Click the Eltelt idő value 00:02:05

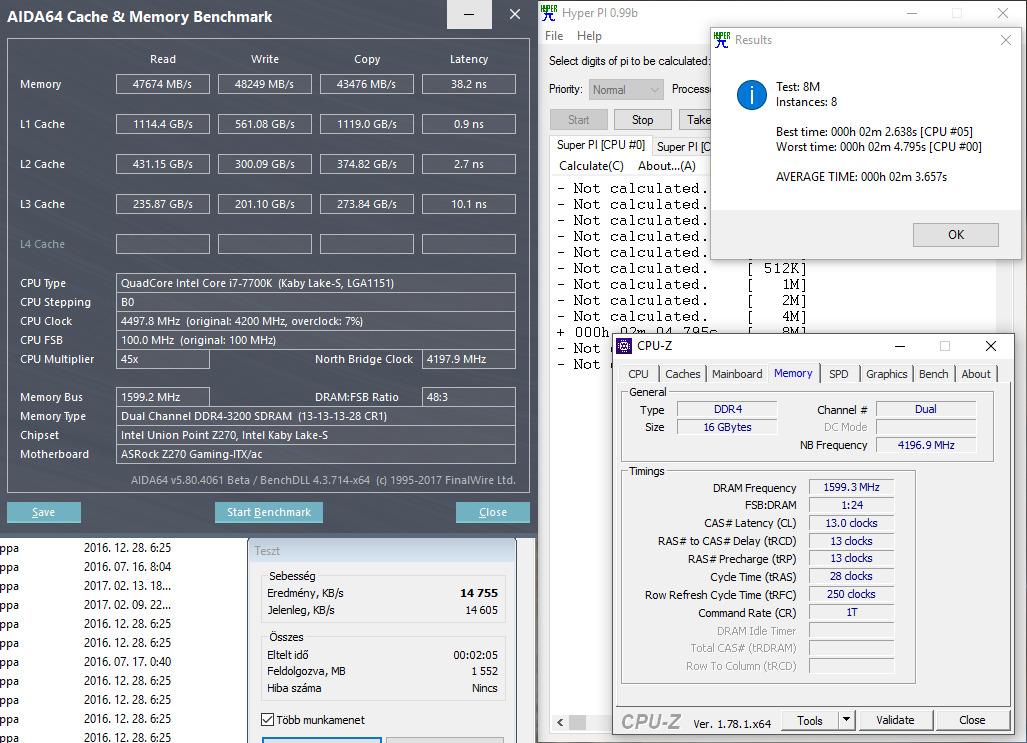pos(476,655)
